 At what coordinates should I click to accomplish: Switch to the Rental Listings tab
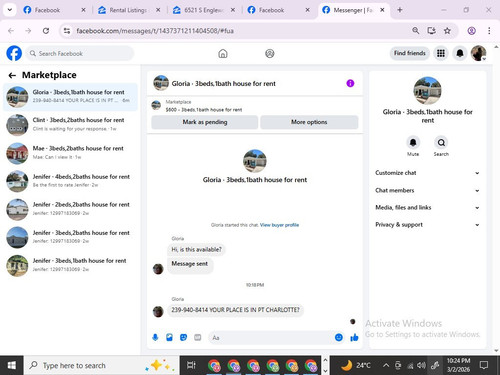(x=129, y=10)
